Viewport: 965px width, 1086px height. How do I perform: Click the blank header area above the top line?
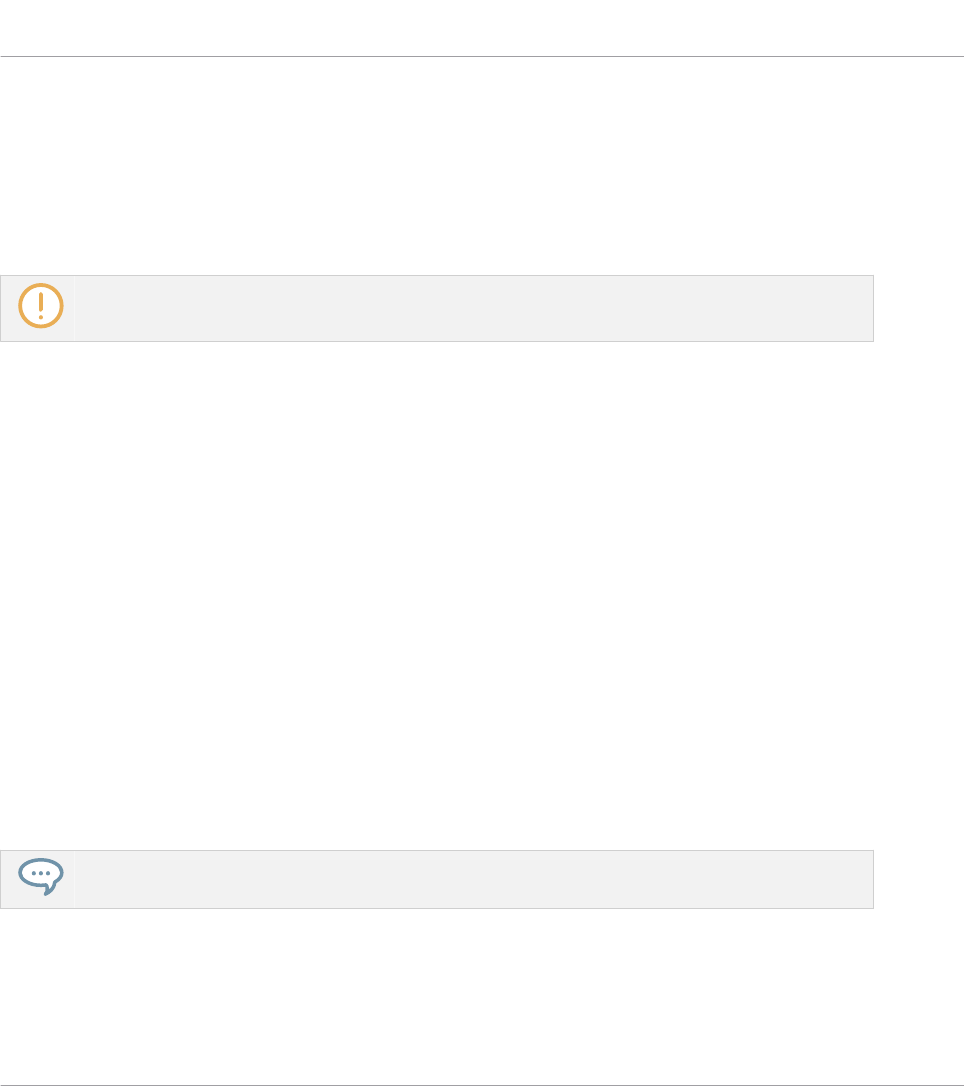point(482,27)
